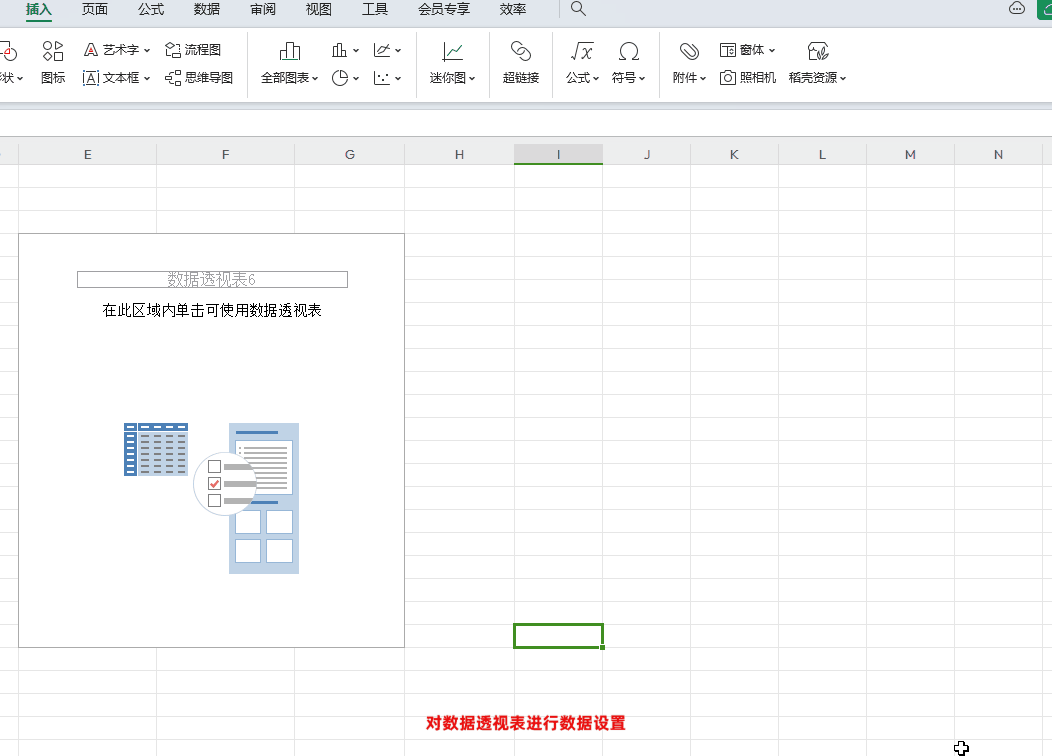This screenshot has height=756, width=1052.
Task: Switch to the 视图 tab
Action: tap(319, 9)
